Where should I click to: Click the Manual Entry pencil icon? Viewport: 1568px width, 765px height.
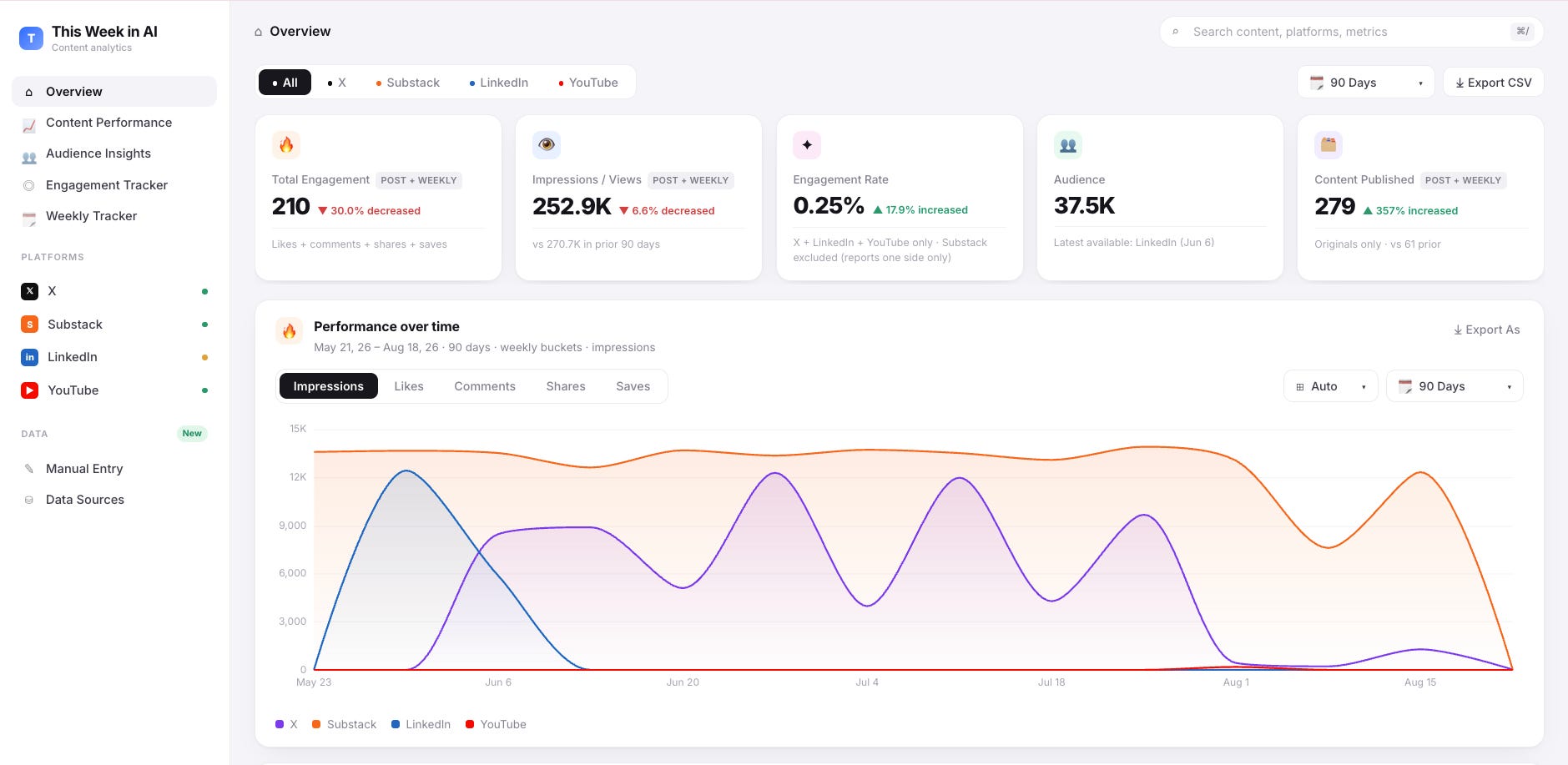pos(29,469)
